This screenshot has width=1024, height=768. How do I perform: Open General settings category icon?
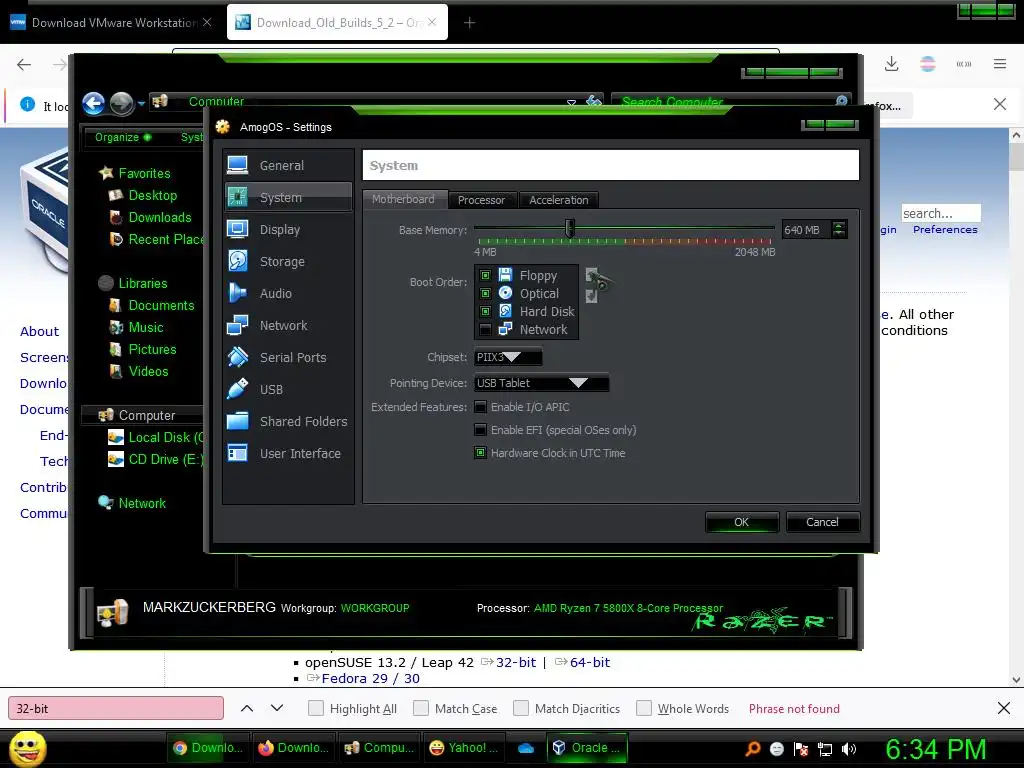coord(237,165)
